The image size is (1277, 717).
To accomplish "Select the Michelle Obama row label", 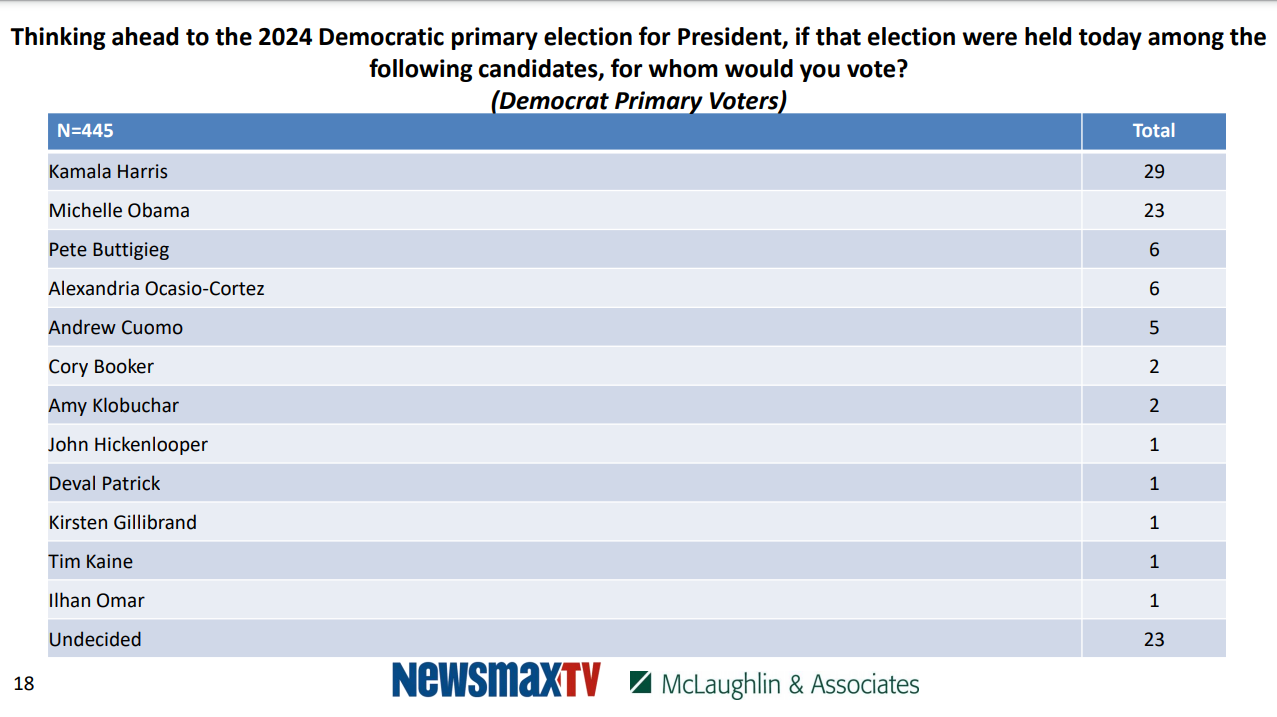I will coord(119,211).
